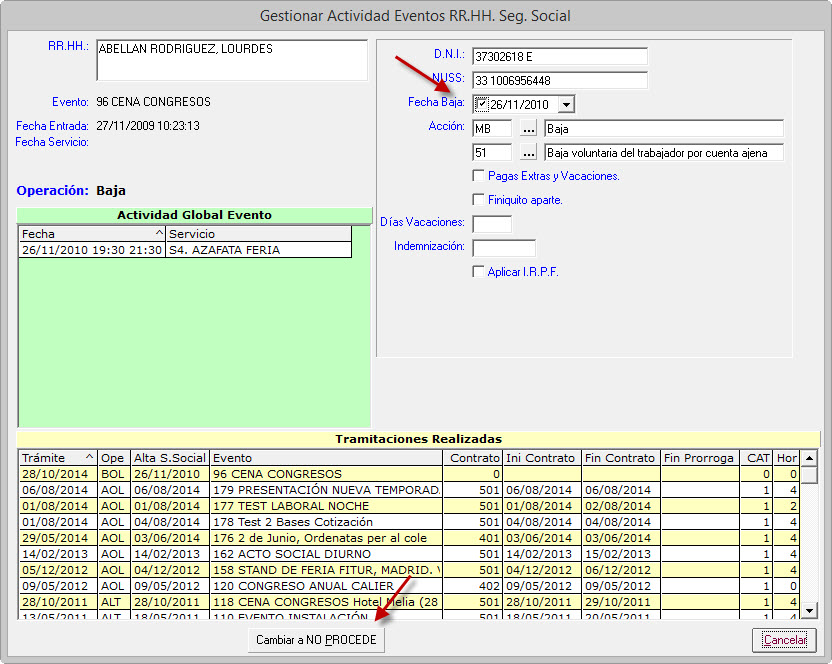832x664 pixels.
Task: Click the Indemnización input field
Action: [x=504, y=248]
